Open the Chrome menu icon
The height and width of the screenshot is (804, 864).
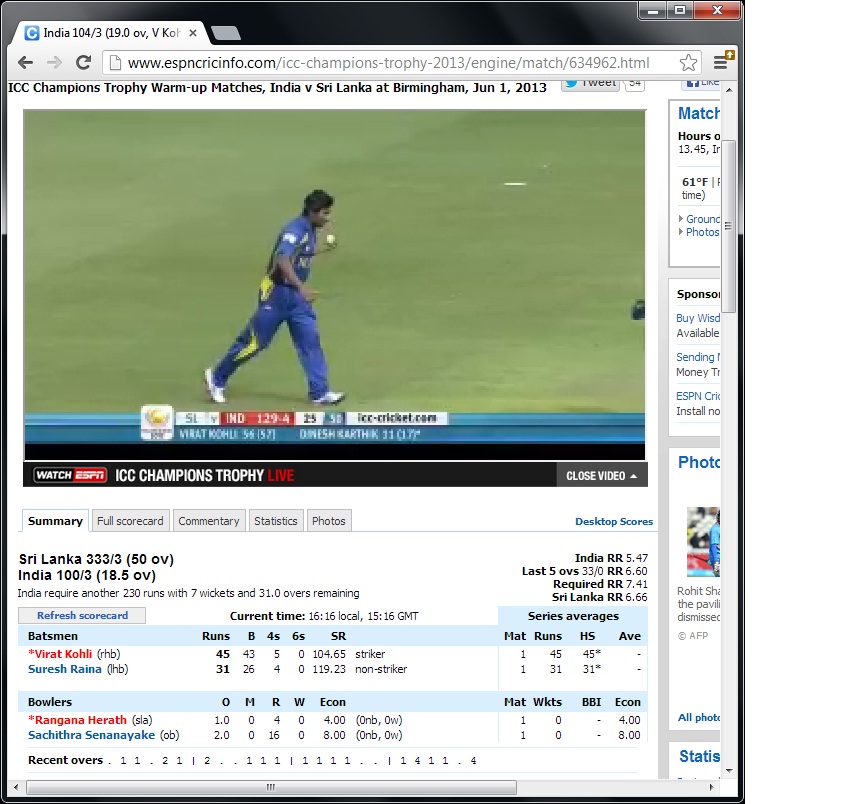(722, 62)
